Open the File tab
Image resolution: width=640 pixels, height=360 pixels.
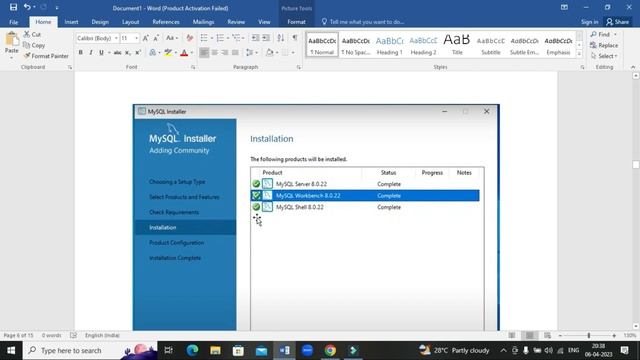[13, 22]
